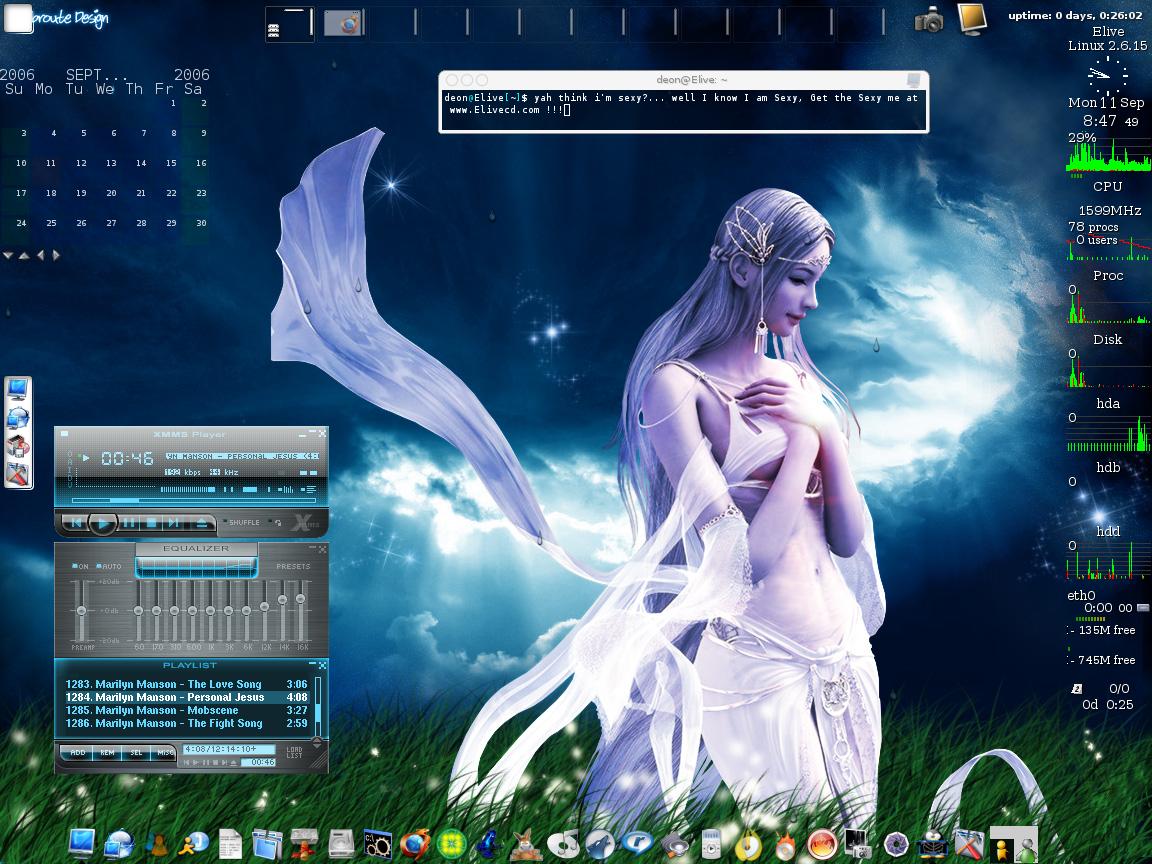Open the C:\ gears Wine config dock icon
This screenshot has height=864, width=1152.
pos(378,844)
